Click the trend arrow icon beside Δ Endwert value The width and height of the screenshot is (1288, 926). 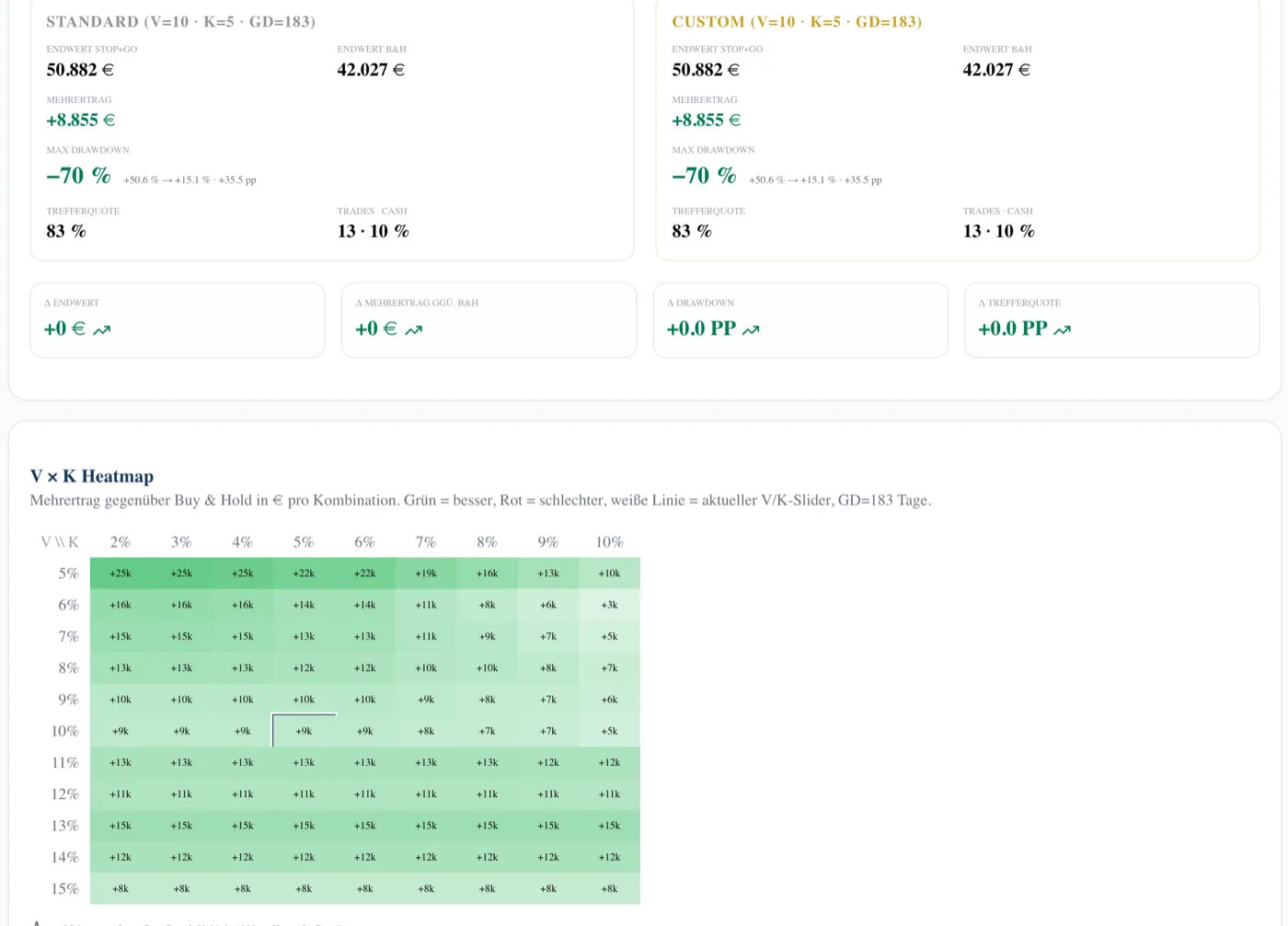pos(101,330)
